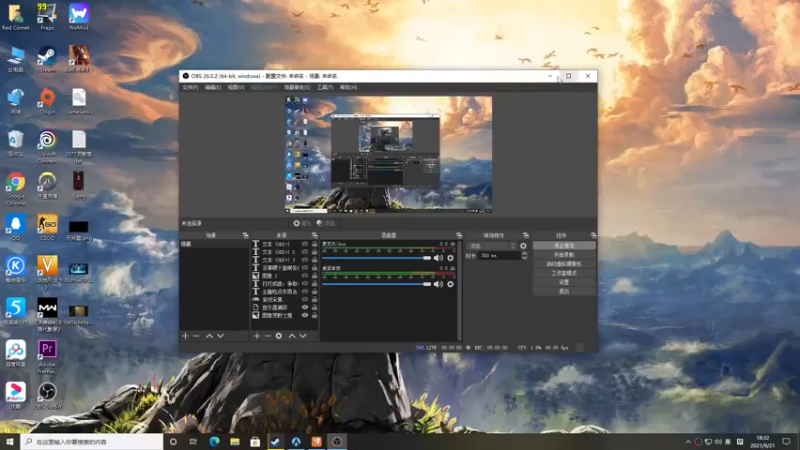Show hidden system tray icons chevron

688,442
